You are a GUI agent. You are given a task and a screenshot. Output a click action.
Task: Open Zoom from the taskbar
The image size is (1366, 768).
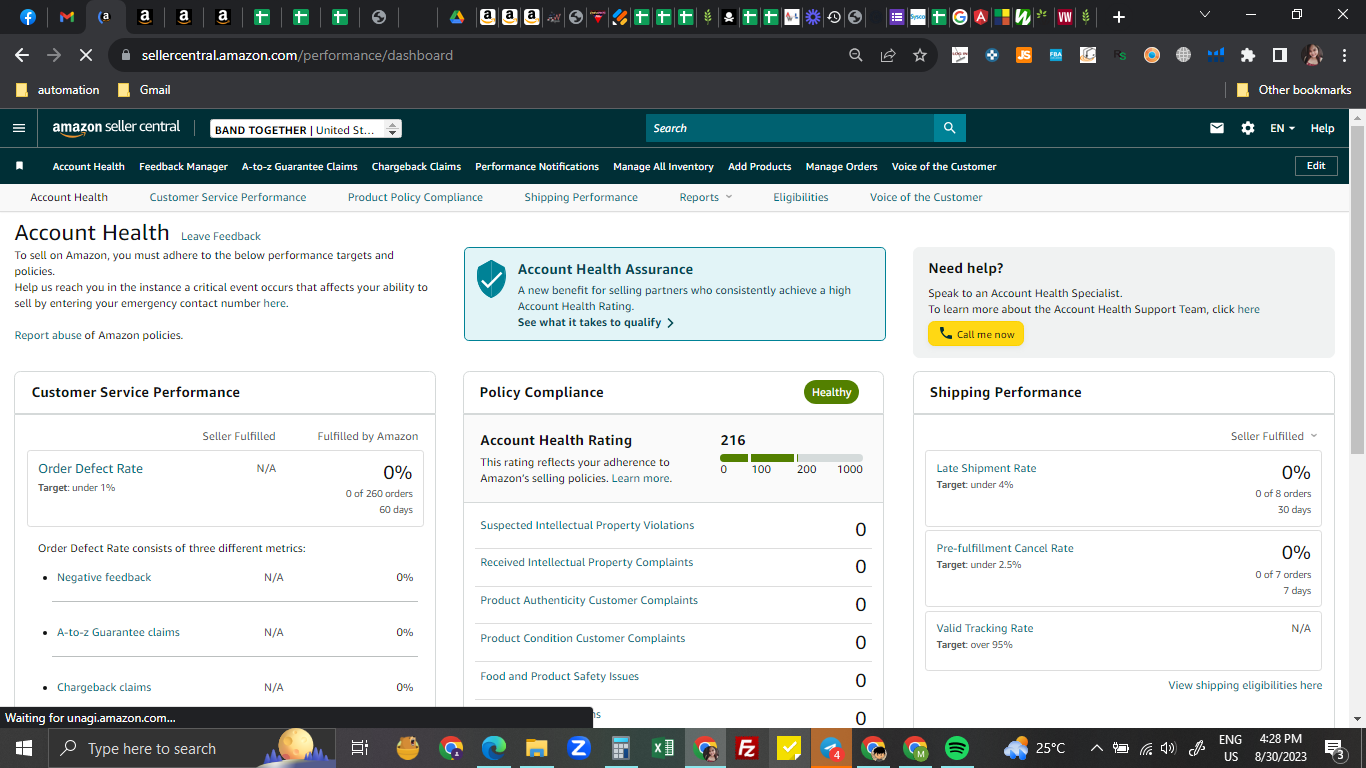point(579,748)
